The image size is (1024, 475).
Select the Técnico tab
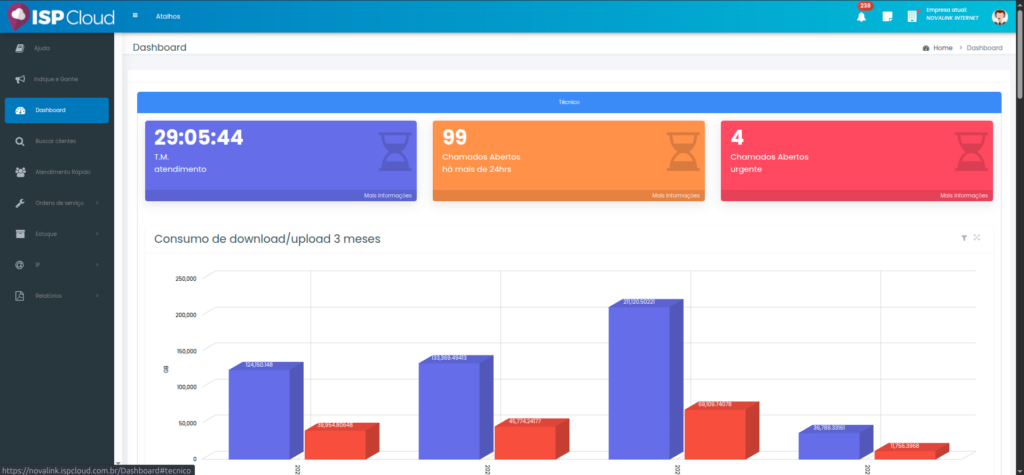tap(569, 102)
